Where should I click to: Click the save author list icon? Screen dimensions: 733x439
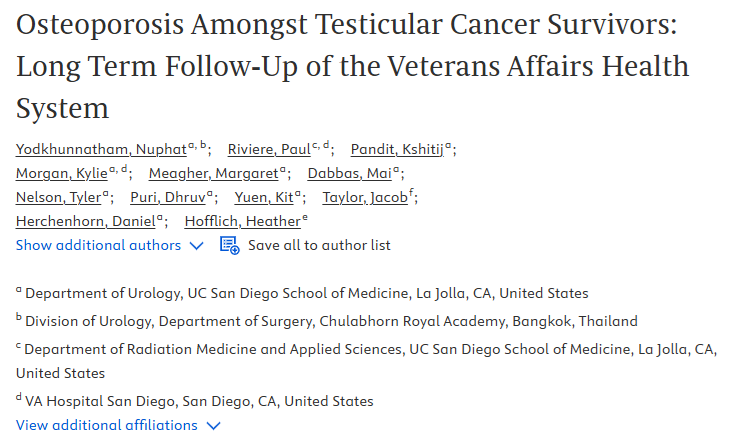point(230,245)
